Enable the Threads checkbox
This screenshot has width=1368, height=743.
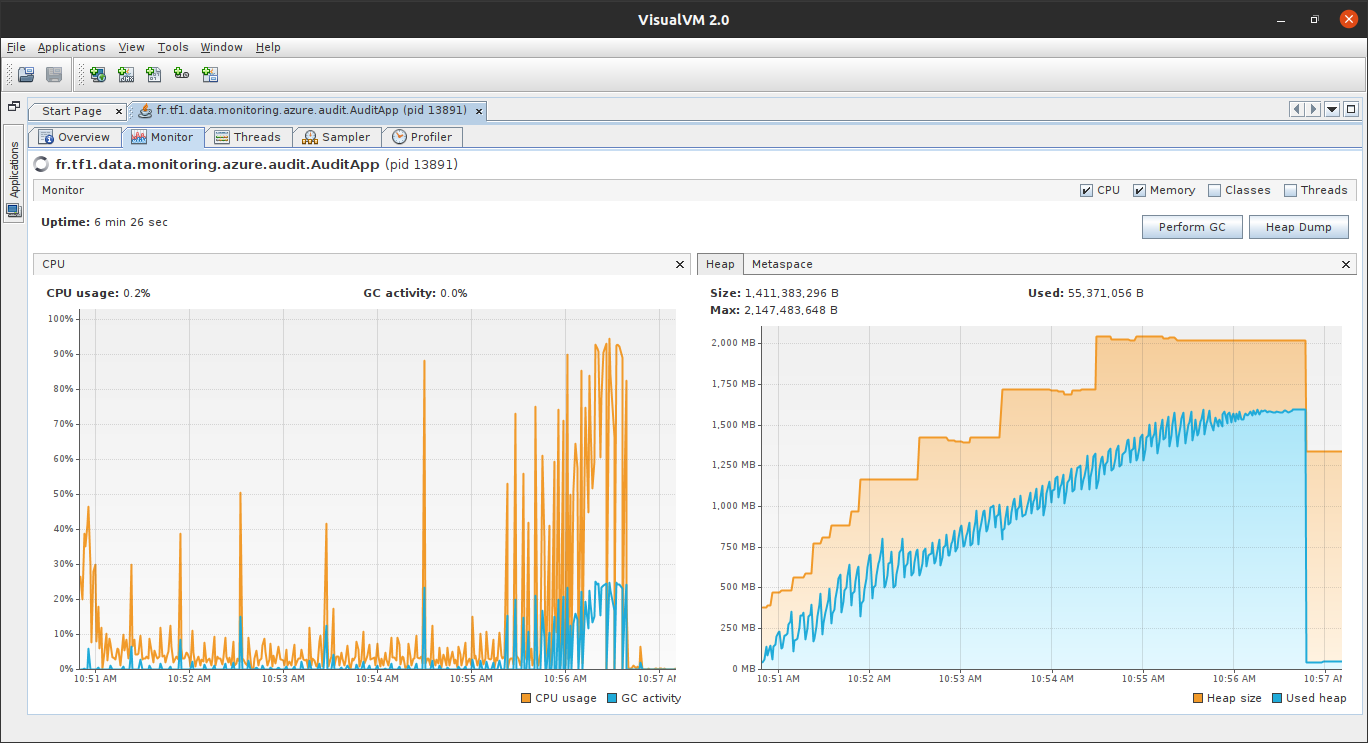[x=1290, y=190]
